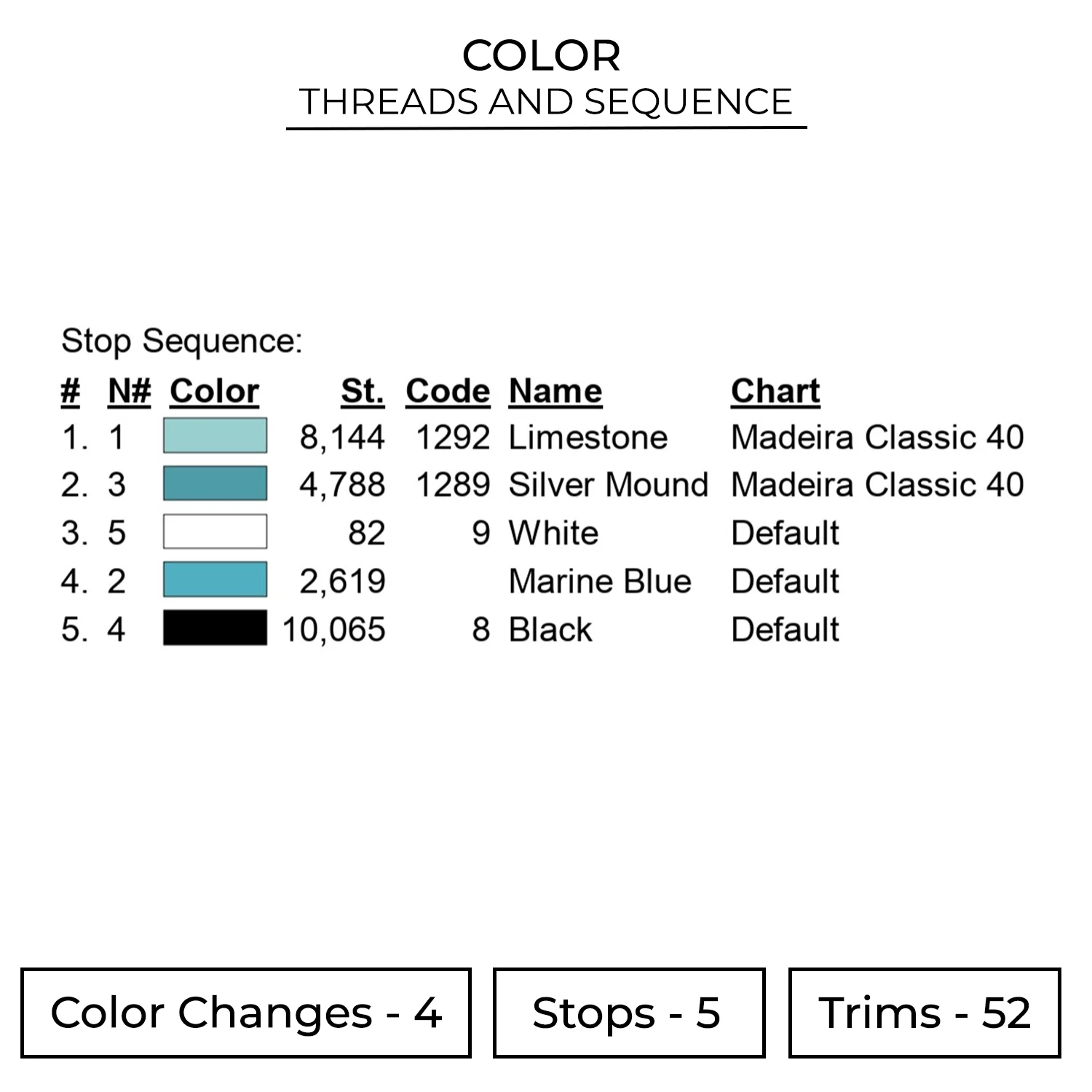Click the Trims - 52 box

(x=925, y=1013)
